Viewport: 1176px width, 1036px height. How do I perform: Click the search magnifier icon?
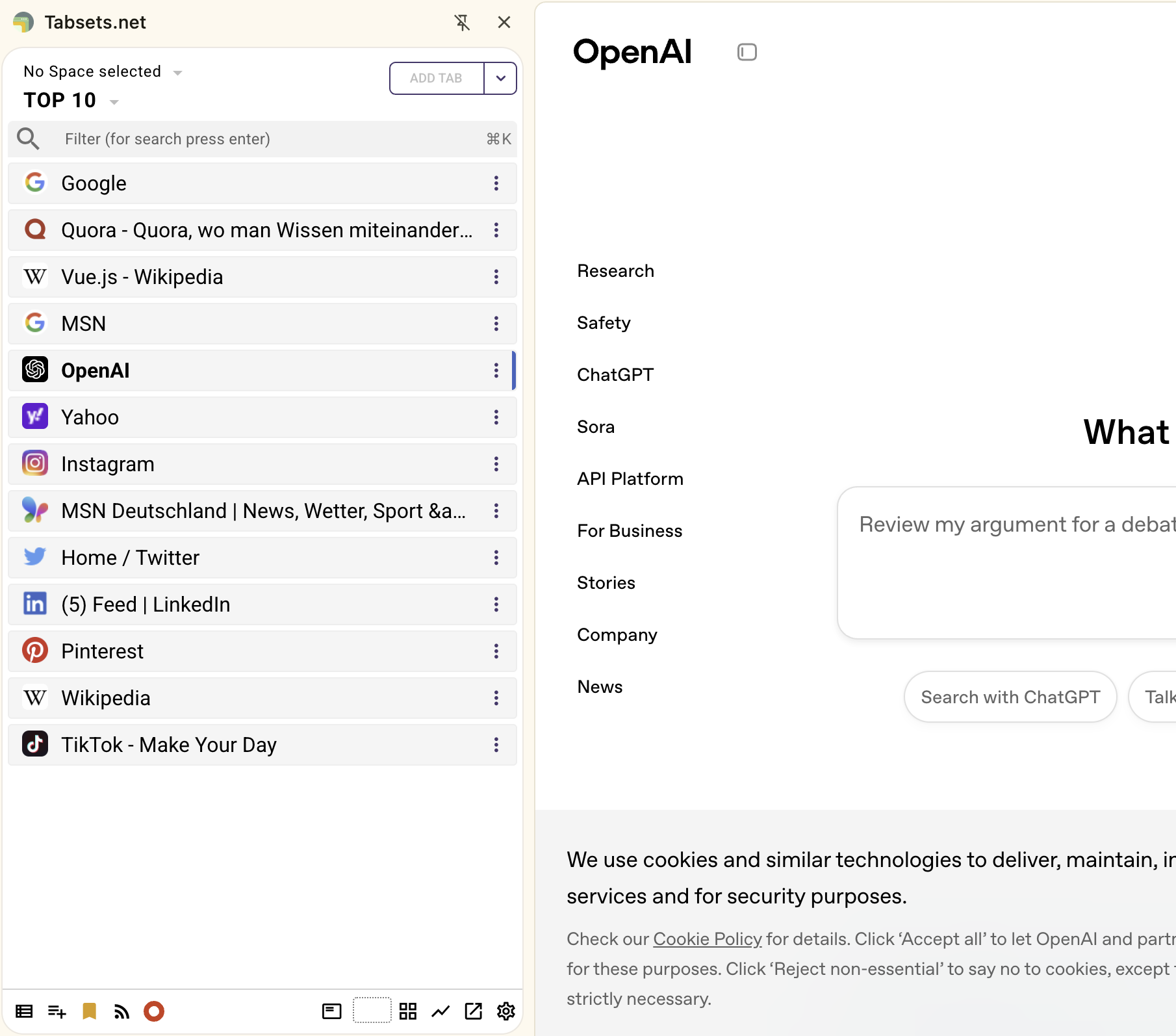coord(28,138)
